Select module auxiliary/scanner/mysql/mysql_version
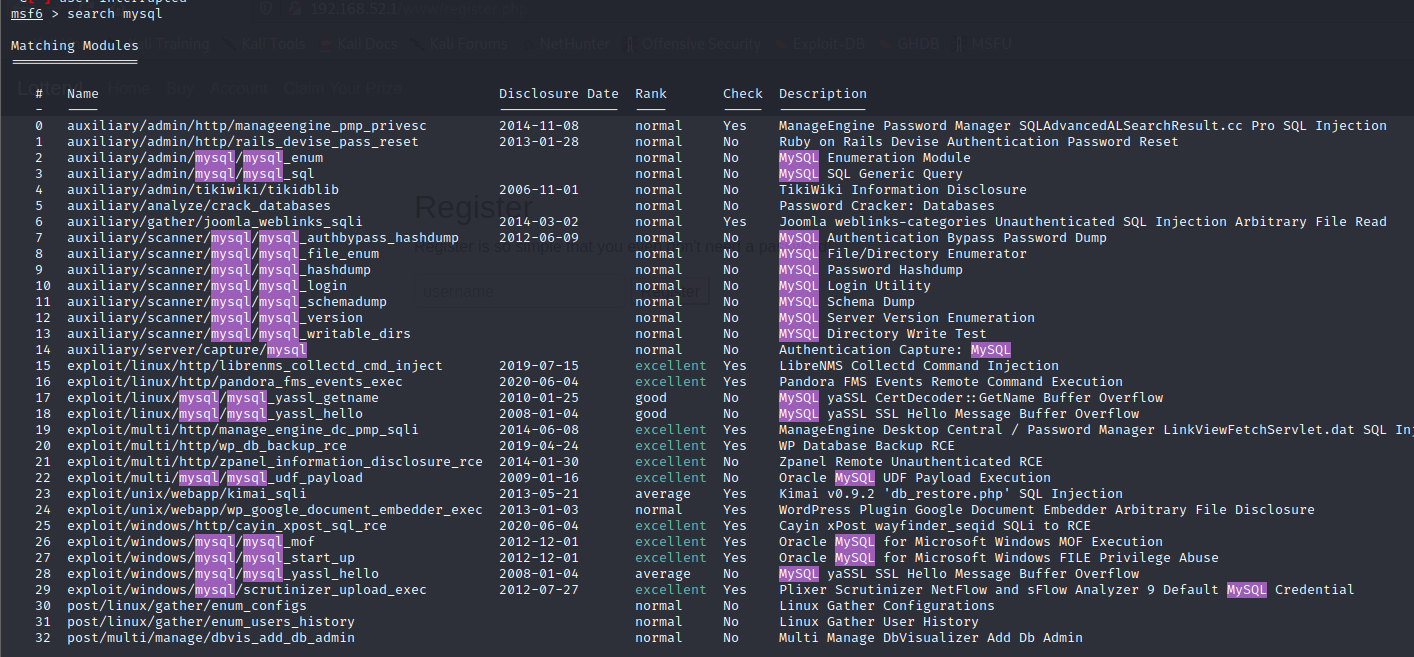Image resolution: width=1414 pixels, height=657 pixels. pyautogui.click(x=215, y=318)
